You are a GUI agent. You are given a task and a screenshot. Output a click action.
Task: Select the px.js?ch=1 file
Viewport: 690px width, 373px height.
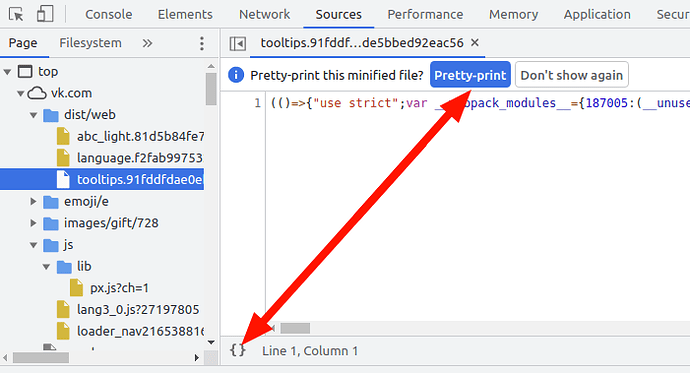pos(119,288)
